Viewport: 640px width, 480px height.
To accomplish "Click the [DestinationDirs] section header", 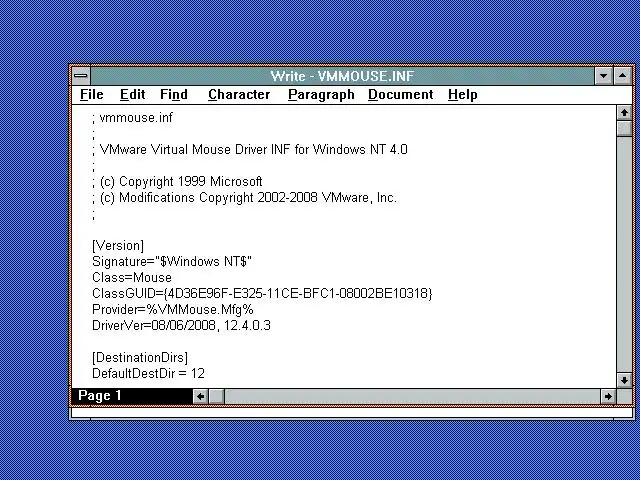I will pos(140,358).
